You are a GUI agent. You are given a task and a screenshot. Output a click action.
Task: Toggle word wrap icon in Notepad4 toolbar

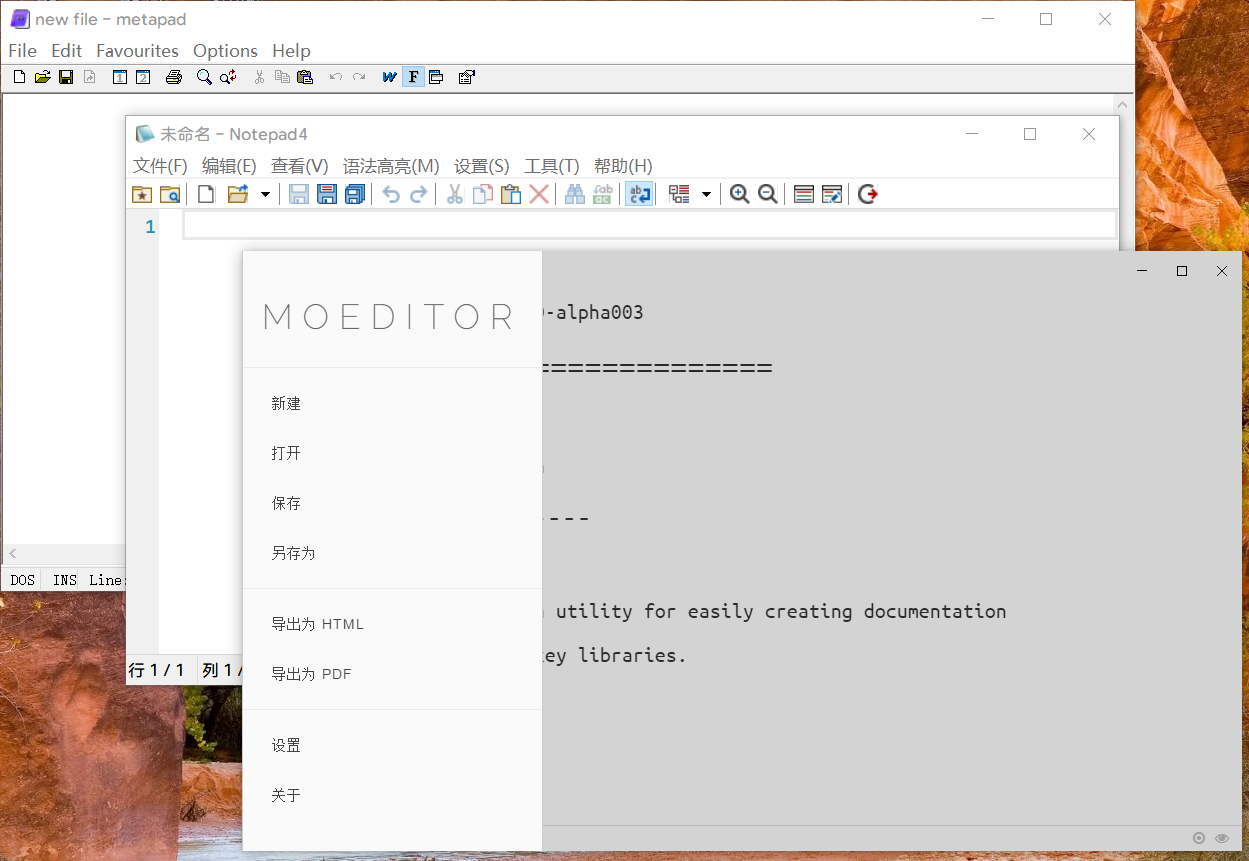(639, 194)
